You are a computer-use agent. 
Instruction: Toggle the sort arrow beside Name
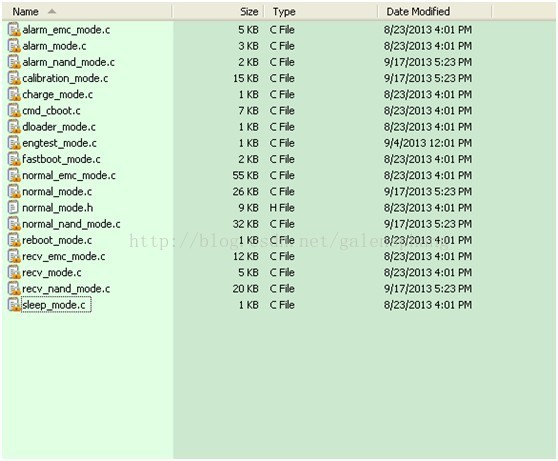click(x=52, y=11)
